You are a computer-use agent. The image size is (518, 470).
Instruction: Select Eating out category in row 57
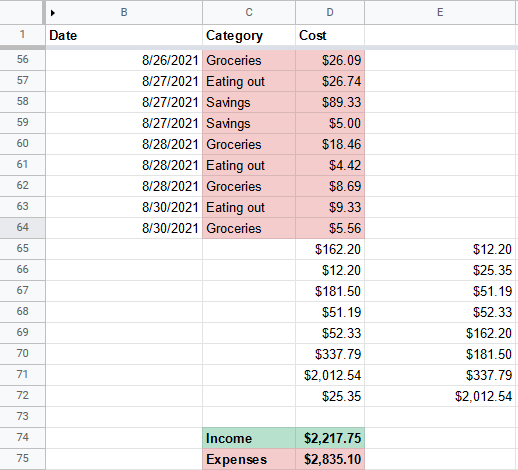(249, 81)
